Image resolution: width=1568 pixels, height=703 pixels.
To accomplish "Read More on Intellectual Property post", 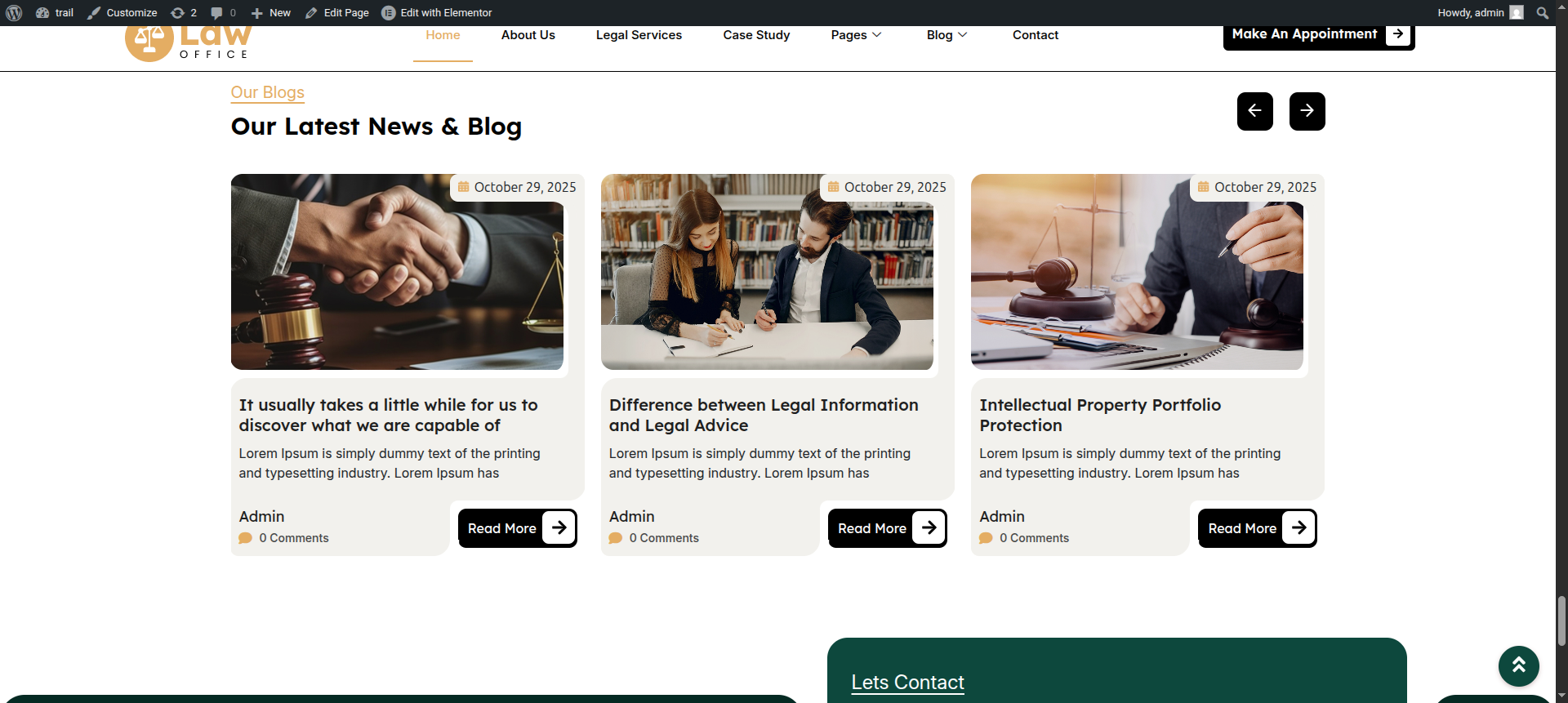I will [x=1257, y=528].
